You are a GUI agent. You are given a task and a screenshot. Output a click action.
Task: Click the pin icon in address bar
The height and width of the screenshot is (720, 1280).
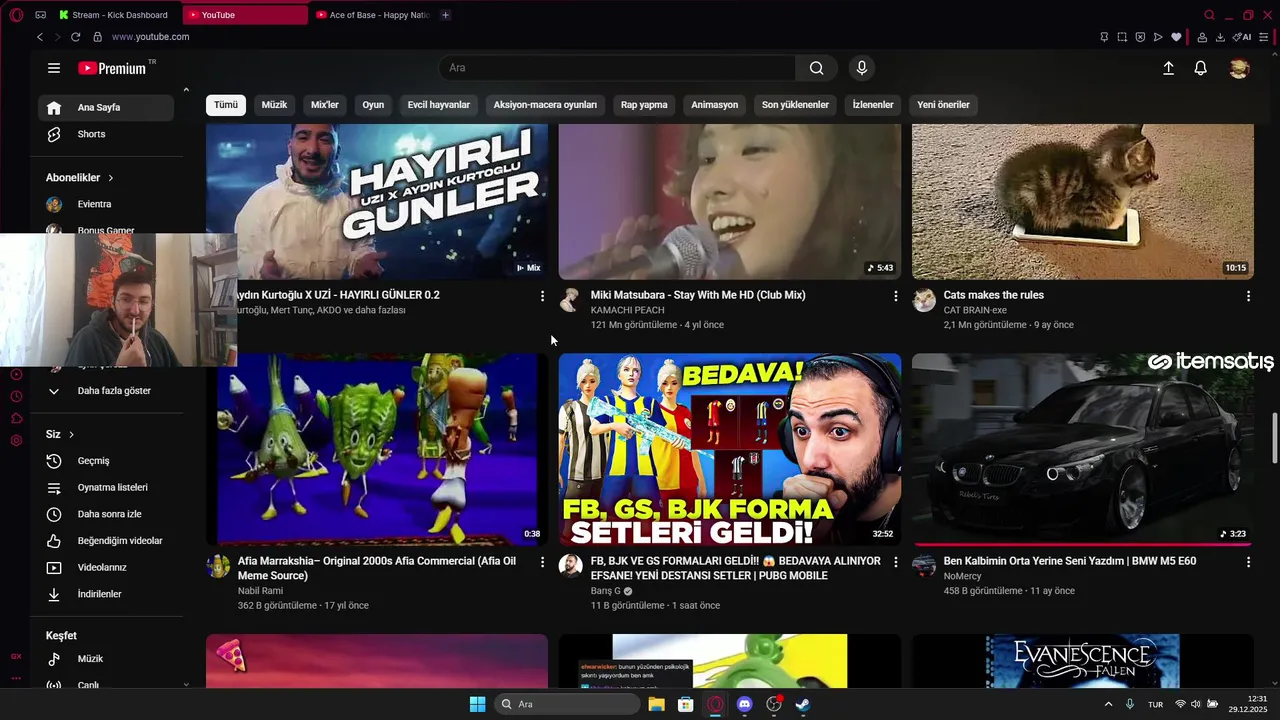point(1104,37)
